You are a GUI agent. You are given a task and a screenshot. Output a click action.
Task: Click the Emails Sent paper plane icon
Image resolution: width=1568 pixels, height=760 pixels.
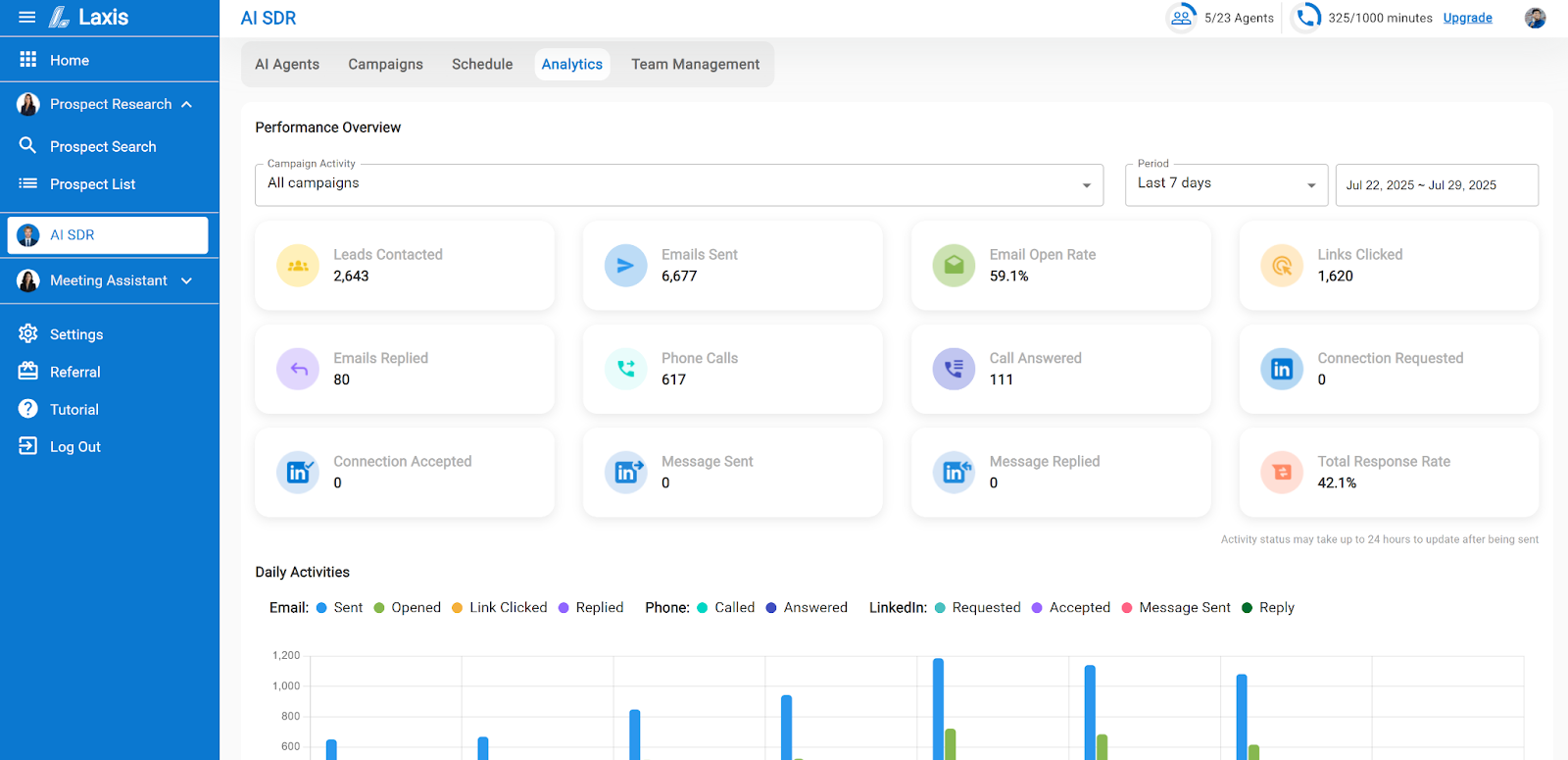[625, 266]
